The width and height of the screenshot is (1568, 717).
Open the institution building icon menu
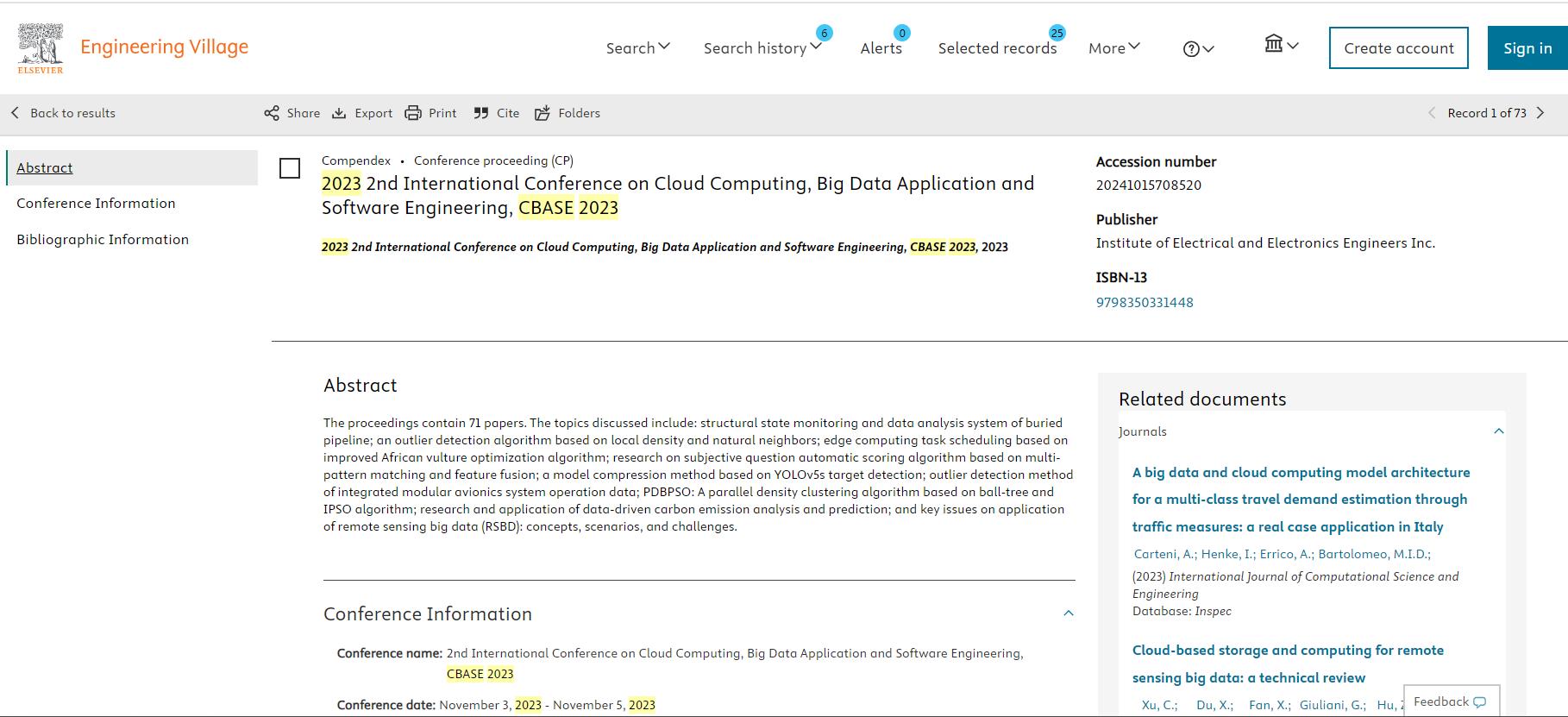pyautogui.click(x=1281, y=44)
